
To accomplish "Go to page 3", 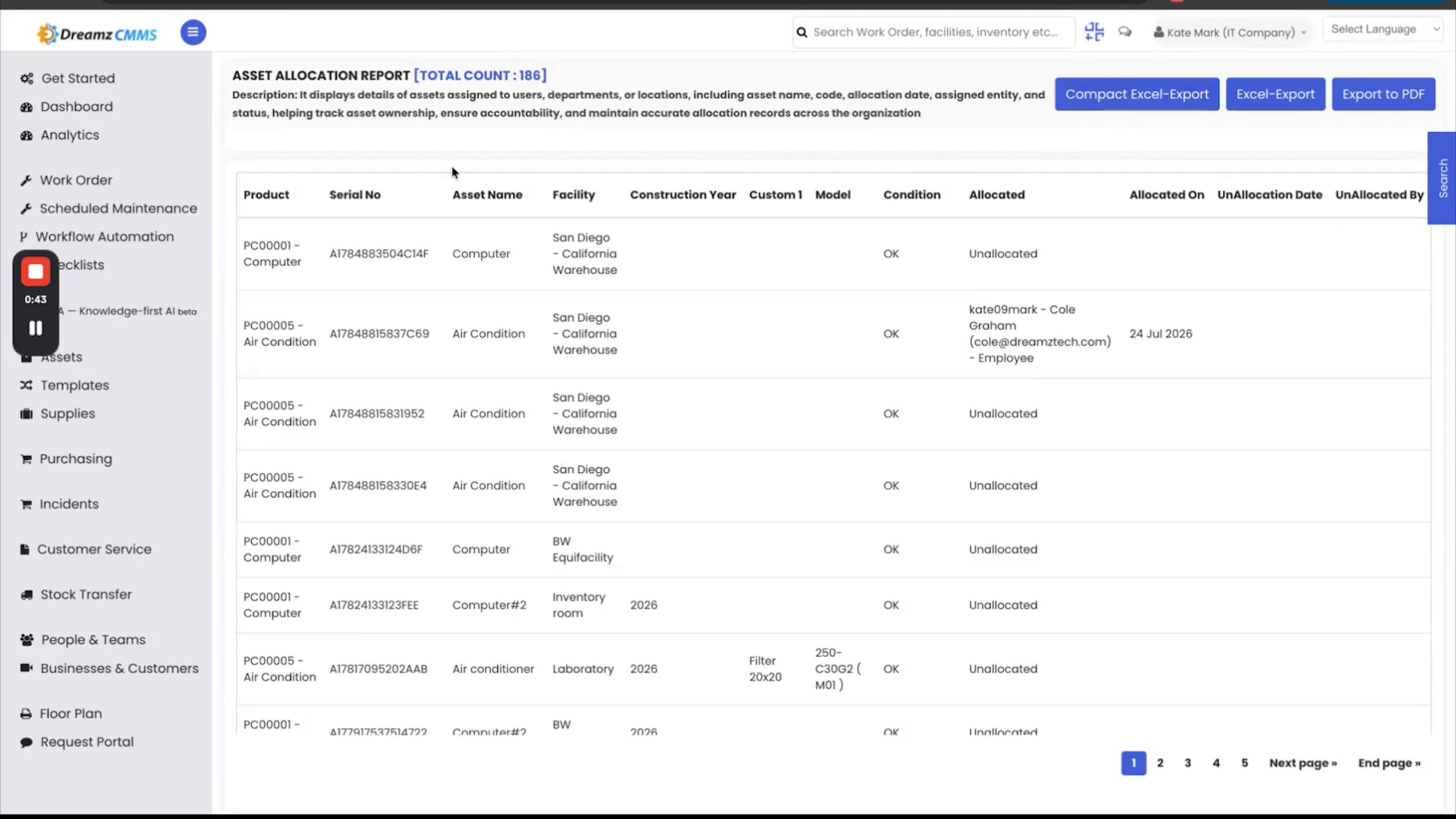I will click(x=1188, y=763).
